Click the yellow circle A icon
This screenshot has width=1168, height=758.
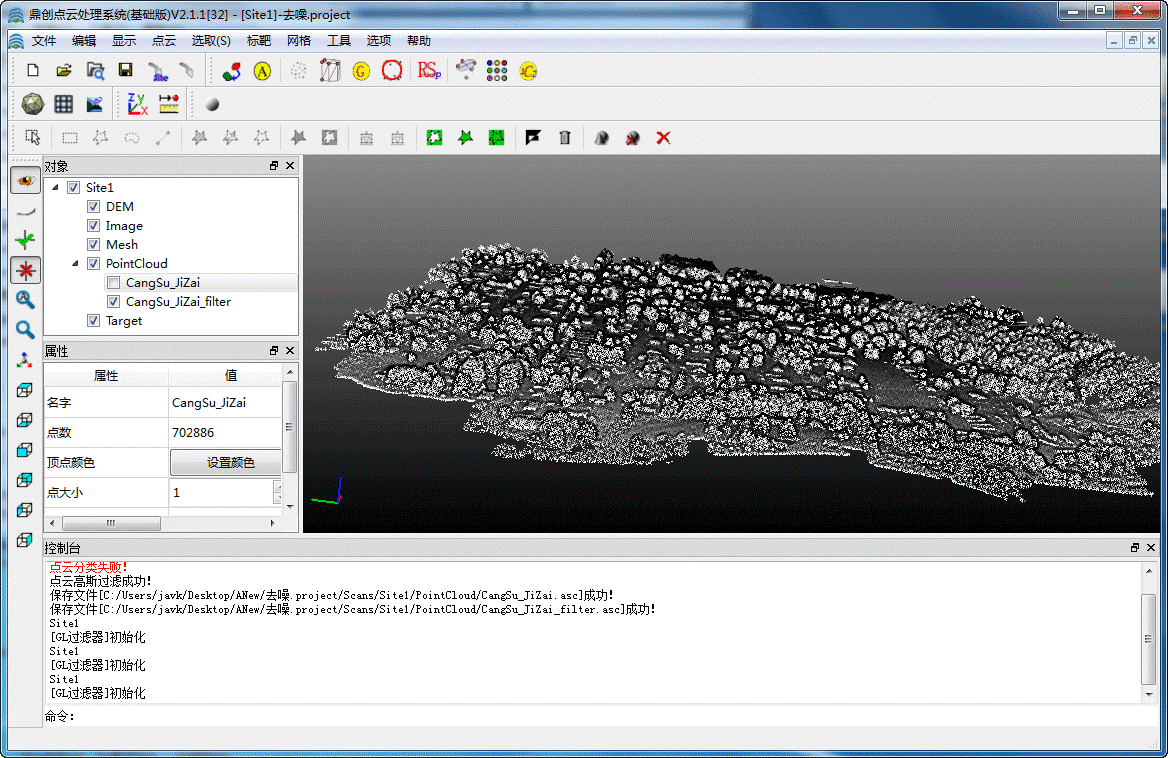pyautogui.click(x=262, y=71)
